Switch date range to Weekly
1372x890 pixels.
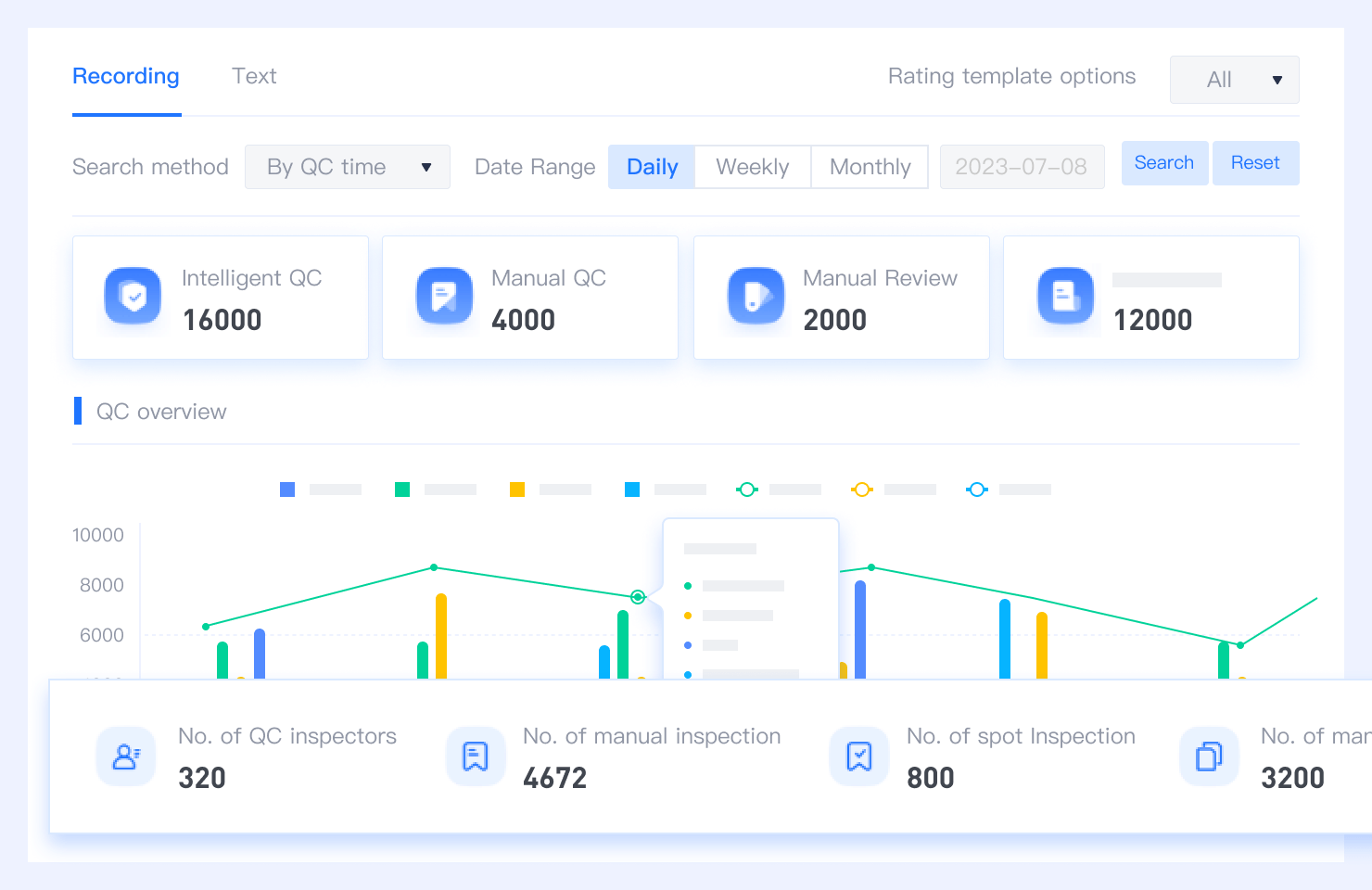[x=752, y=167]
